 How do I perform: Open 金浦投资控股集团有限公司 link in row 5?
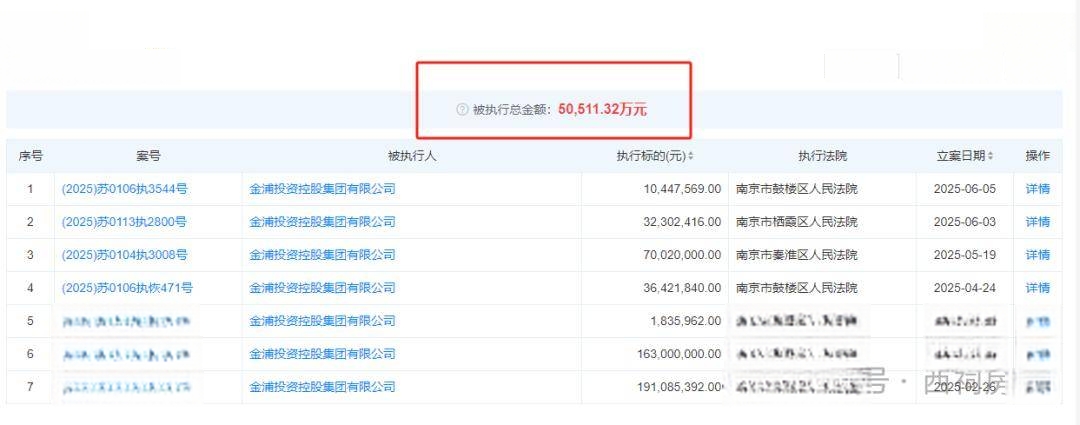tap(322, 321)
